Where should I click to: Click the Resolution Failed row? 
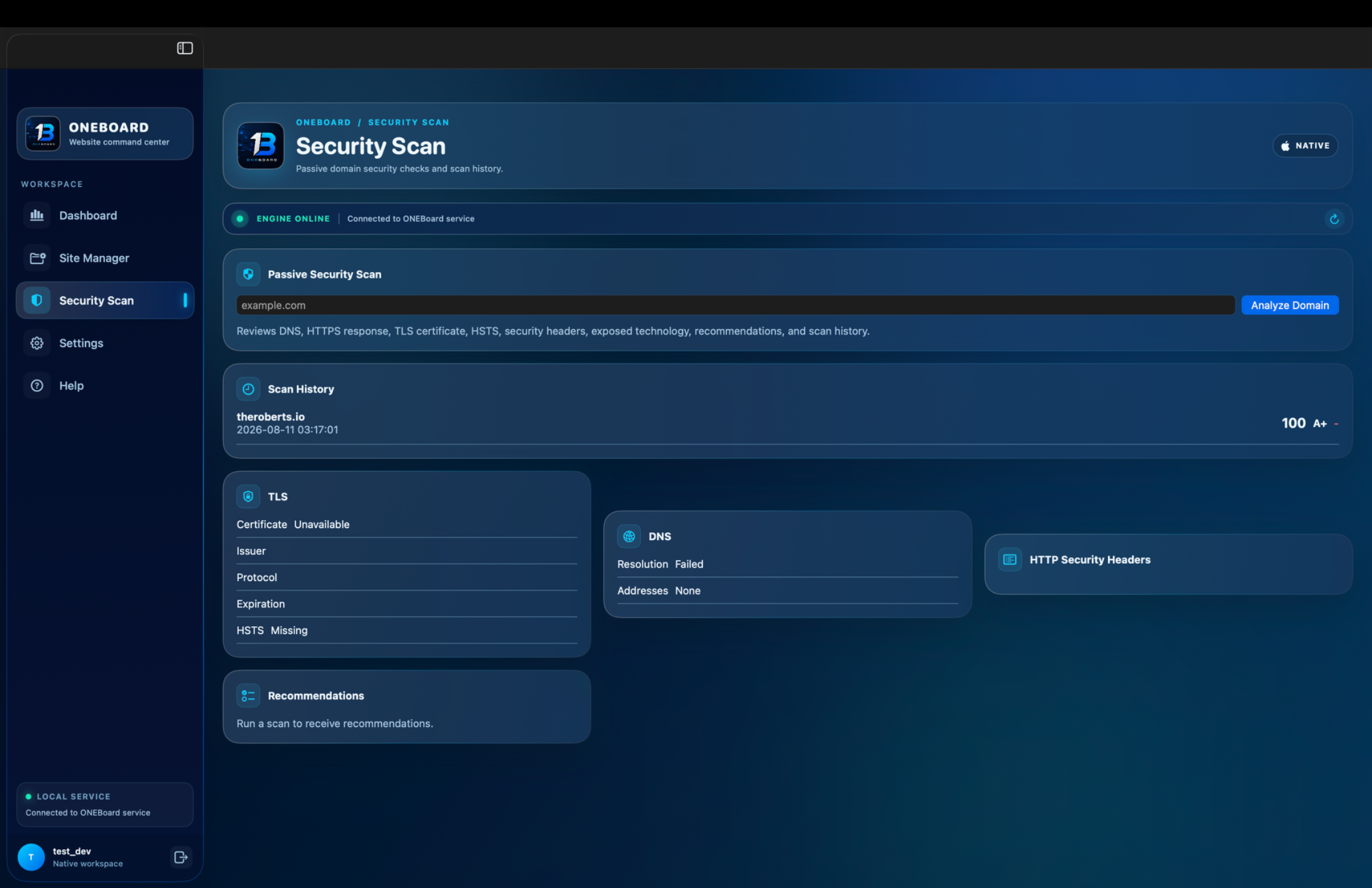[787, 564]
